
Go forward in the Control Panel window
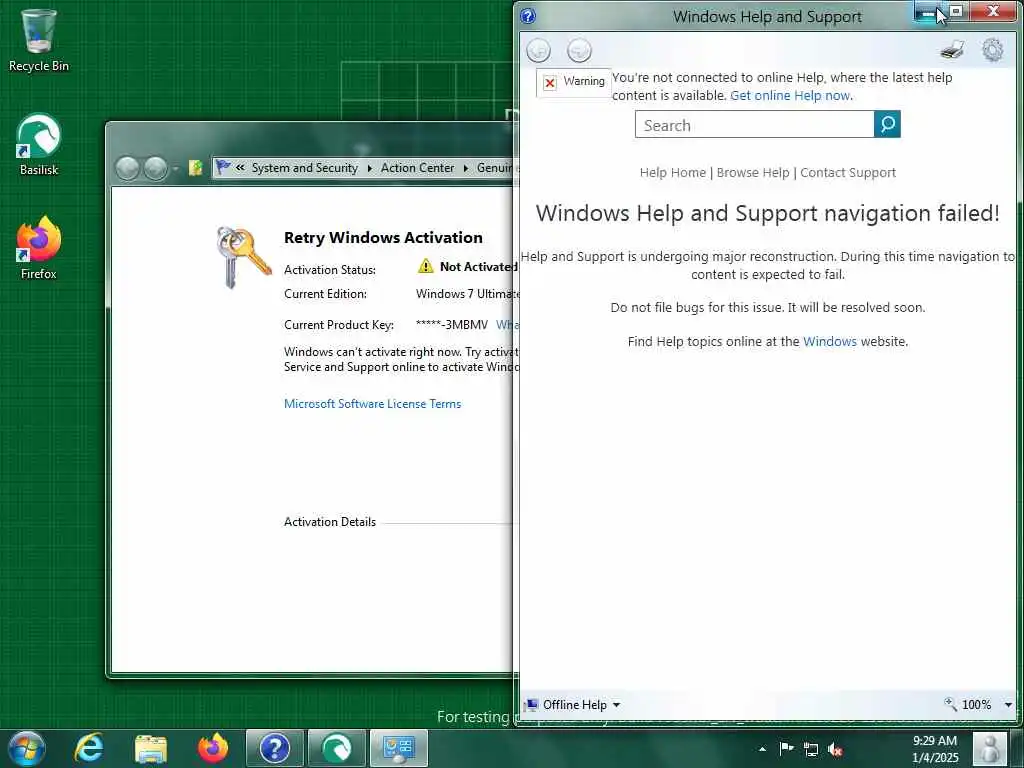(155, 168)
